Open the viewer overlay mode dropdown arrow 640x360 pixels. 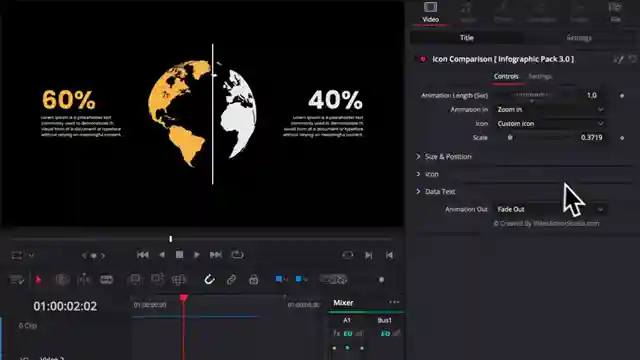31,256
